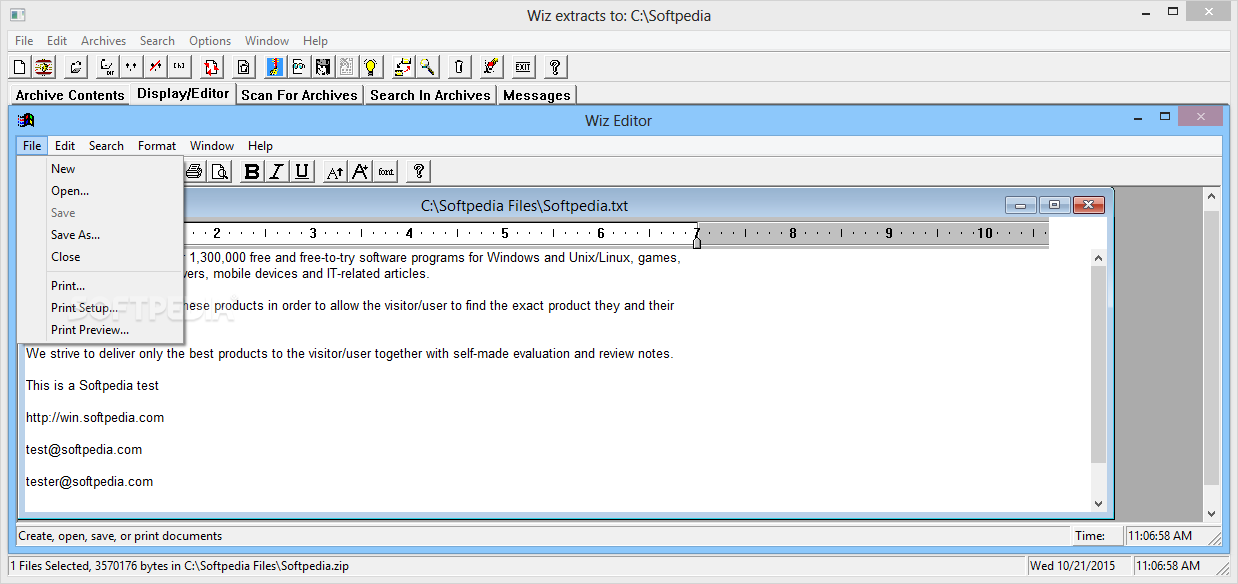Screen dimensions: 1238x584
Task: Toggle bold formatting
Action: tap(252, 171)
